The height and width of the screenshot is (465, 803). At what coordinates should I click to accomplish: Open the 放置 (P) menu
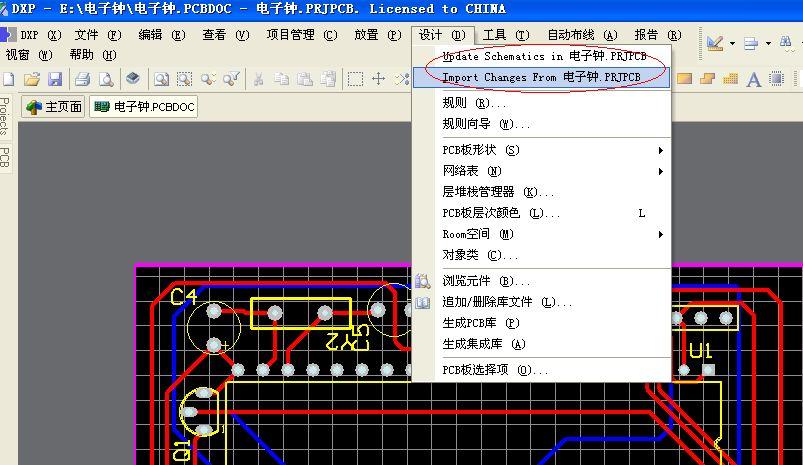pos(378,35)
